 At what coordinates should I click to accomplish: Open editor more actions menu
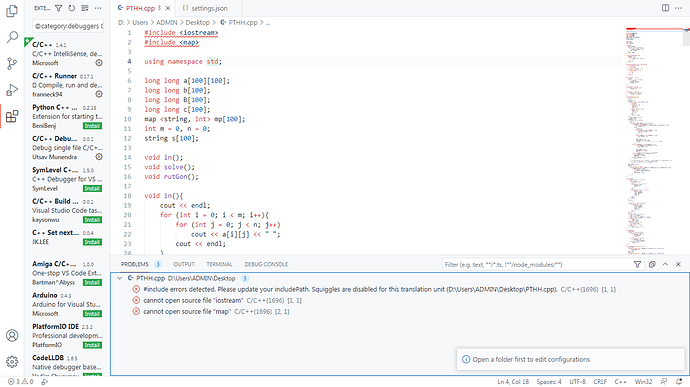(678, 8)
